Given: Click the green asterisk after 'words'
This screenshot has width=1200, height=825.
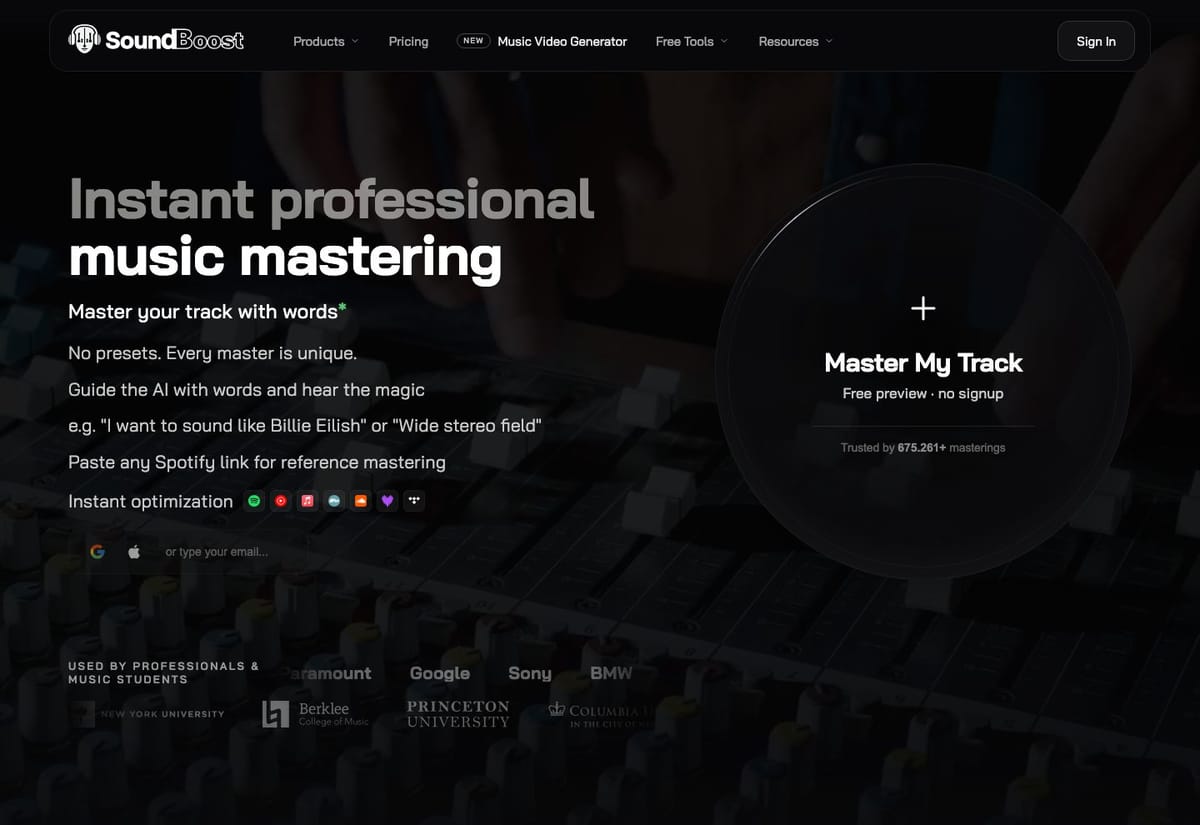Looking at the screenshot, I should (x=343, y=308).
